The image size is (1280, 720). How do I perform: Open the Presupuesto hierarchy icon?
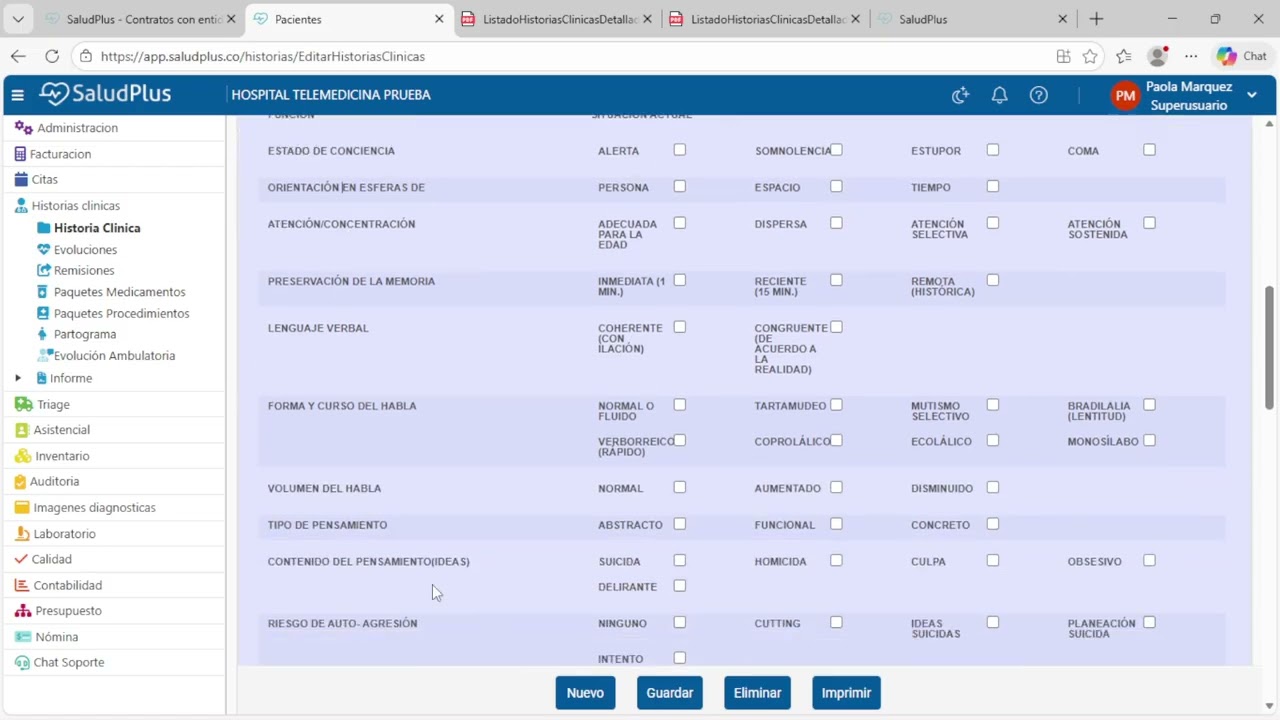23,611
